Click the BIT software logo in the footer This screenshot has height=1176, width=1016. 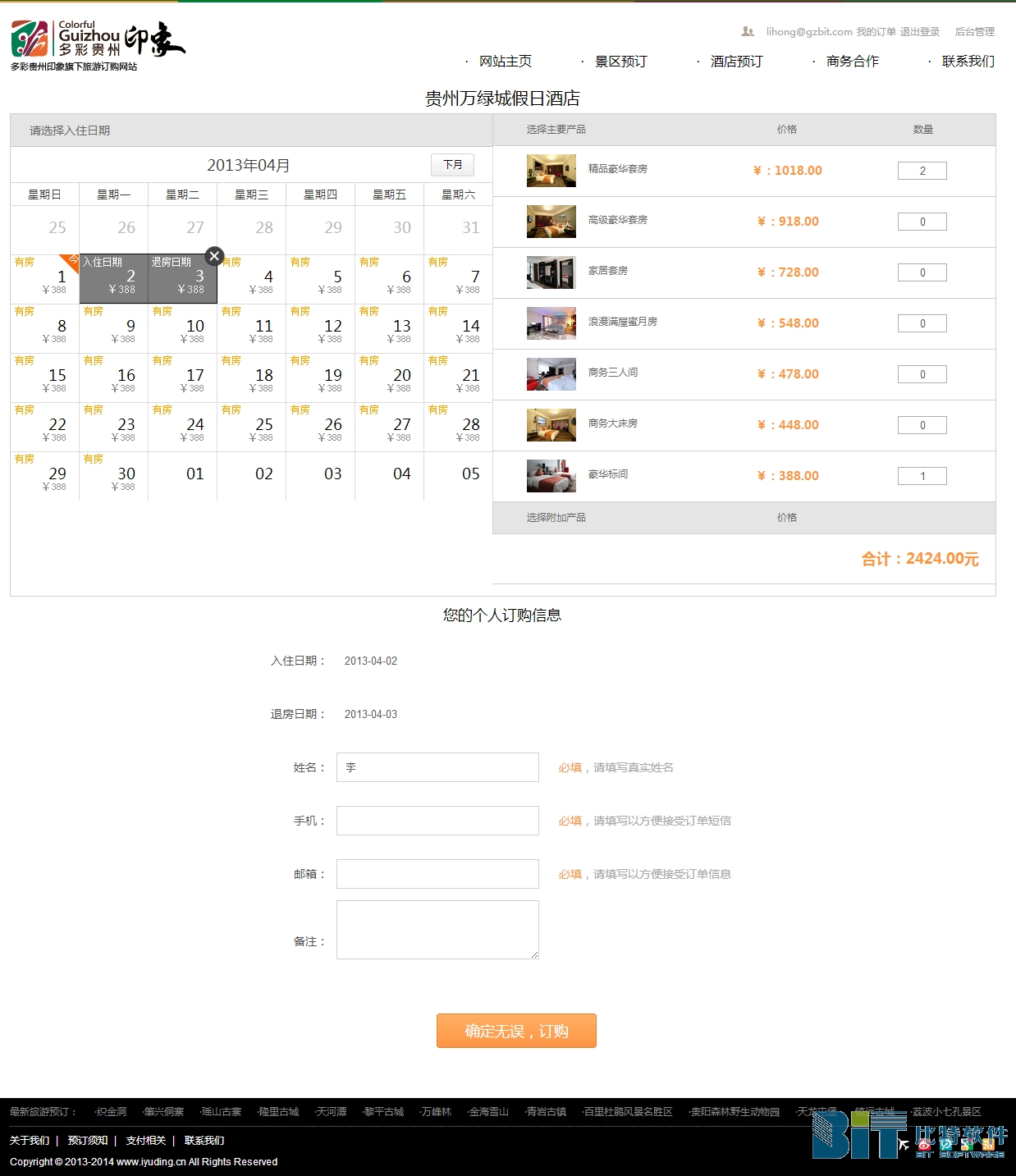point(908,1135)
